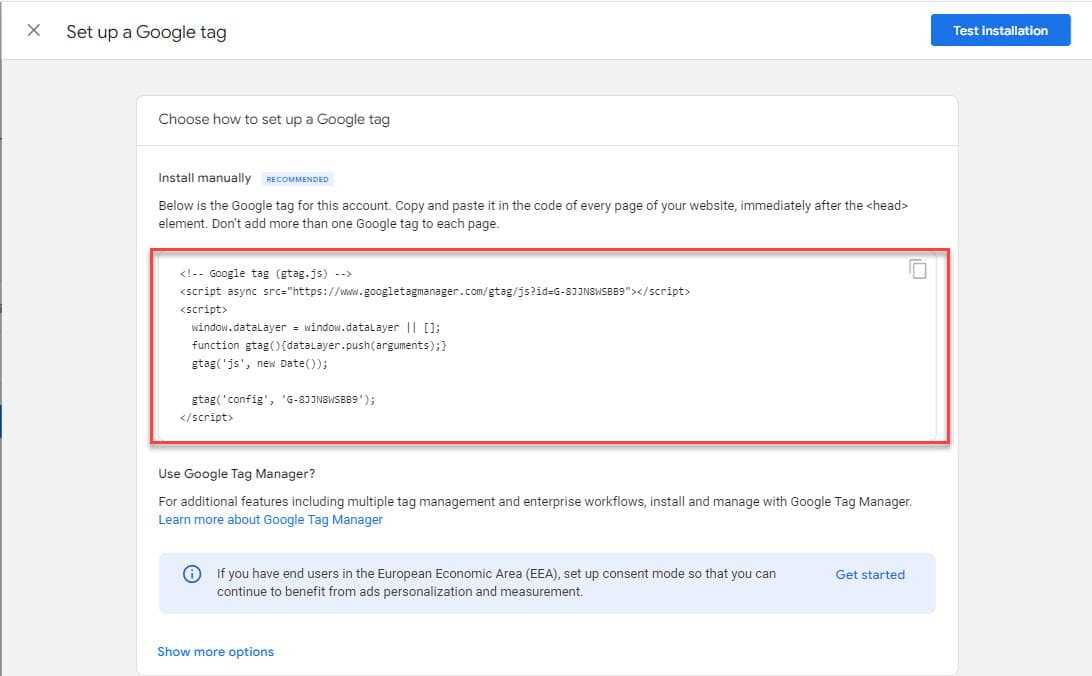Image resolution: width=1092 pixels, height=676 pixels.
Task: Click the gtag('config') code line
Action: click(283, 399)
